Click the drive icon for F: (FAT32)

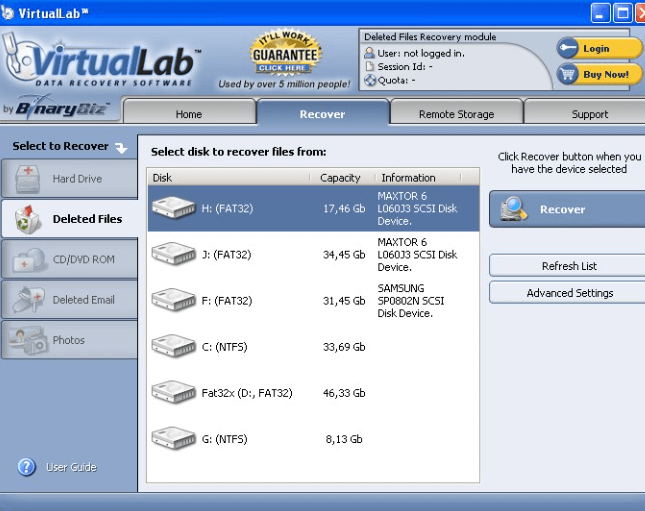[173, 300]
